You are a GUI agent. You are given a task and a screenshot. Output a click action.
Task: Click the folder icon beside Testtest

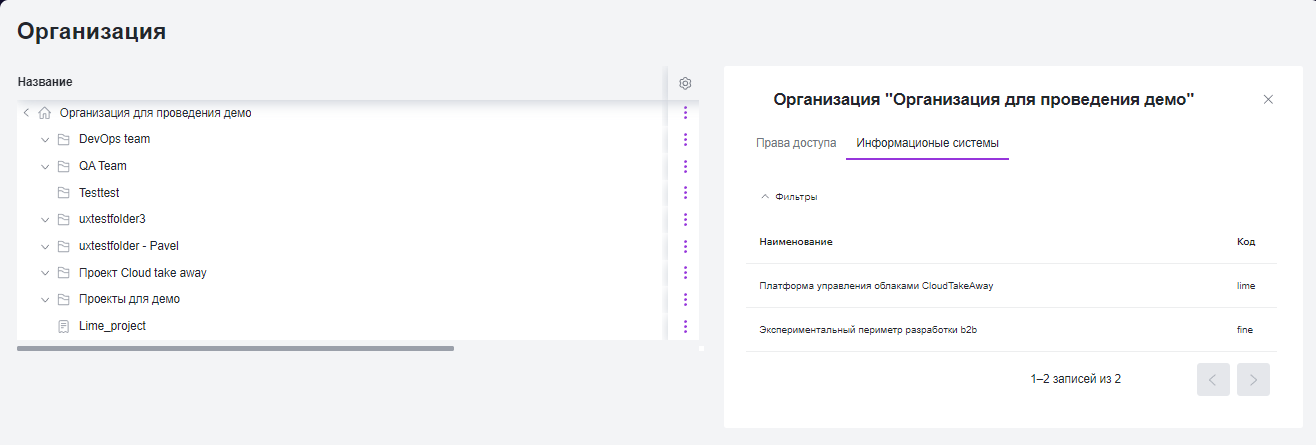tap(64, 193)
